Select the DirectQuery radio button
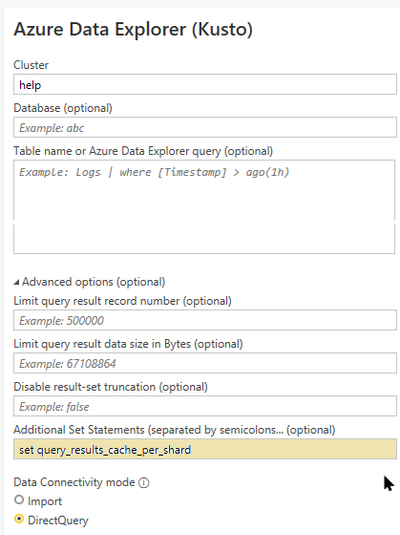The width and height of the screenshot is (400, 535). [x=19, y=519]
